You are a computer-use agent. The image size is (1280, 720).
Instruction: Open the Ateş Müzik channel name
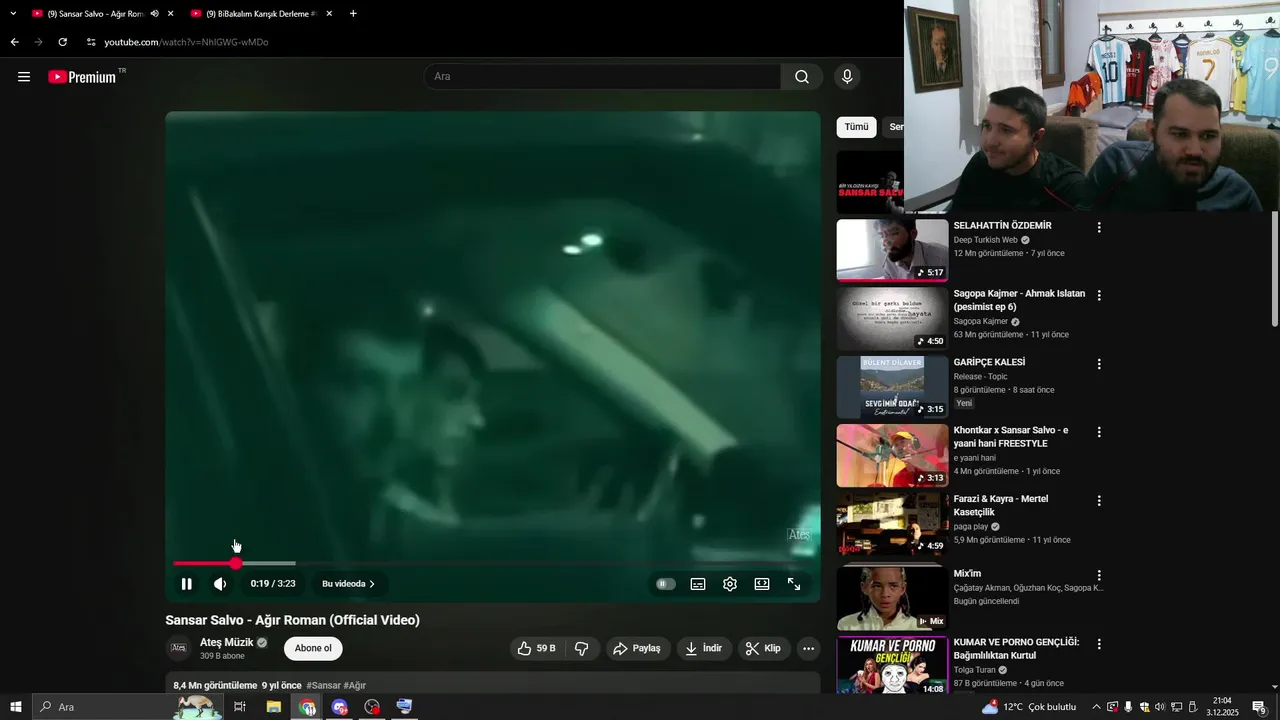(227, 642)
